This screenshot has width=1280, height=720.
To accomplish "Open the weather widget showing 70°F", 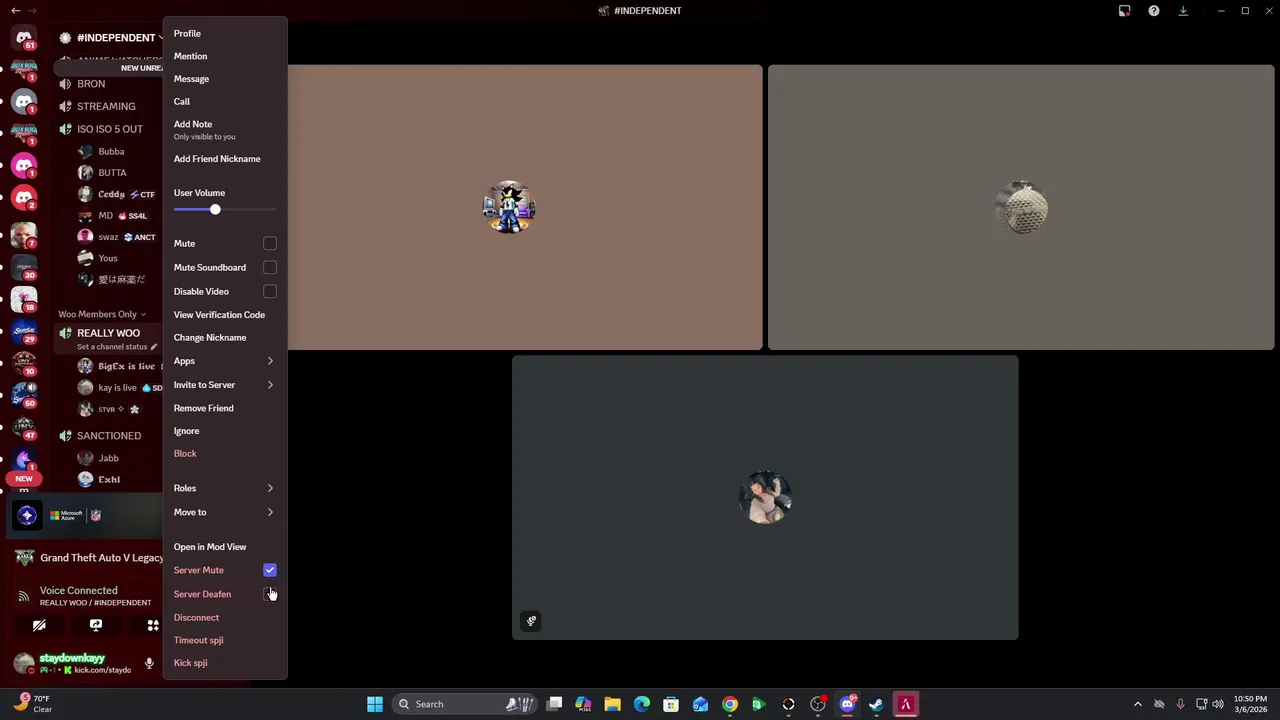I will click(32, 704).
